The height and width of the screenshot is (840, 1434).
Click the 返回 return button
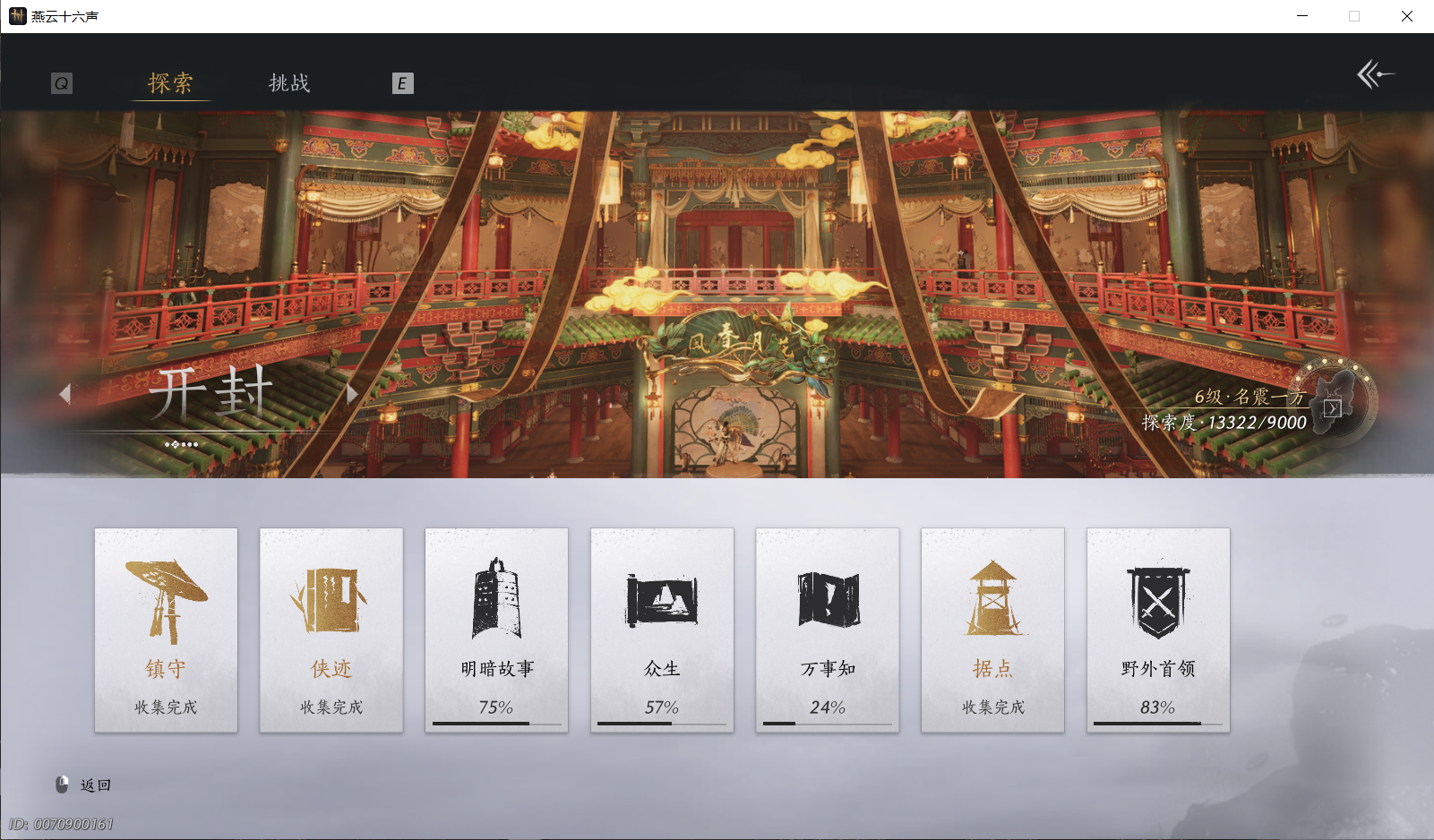[85, 784]
